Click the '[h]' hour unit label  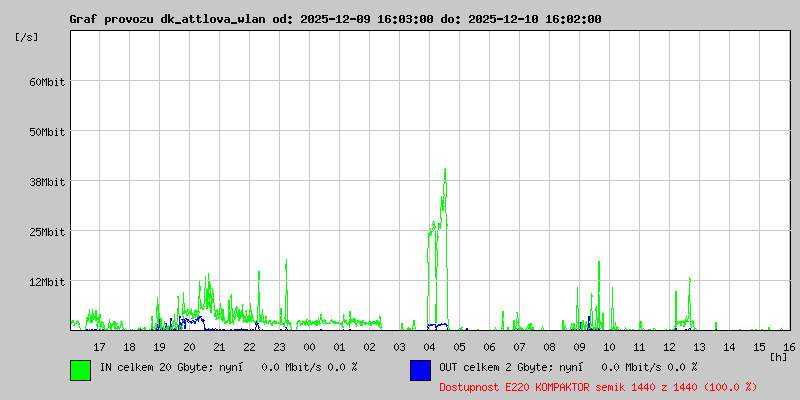pyautogui.click(x=779, y=357)
